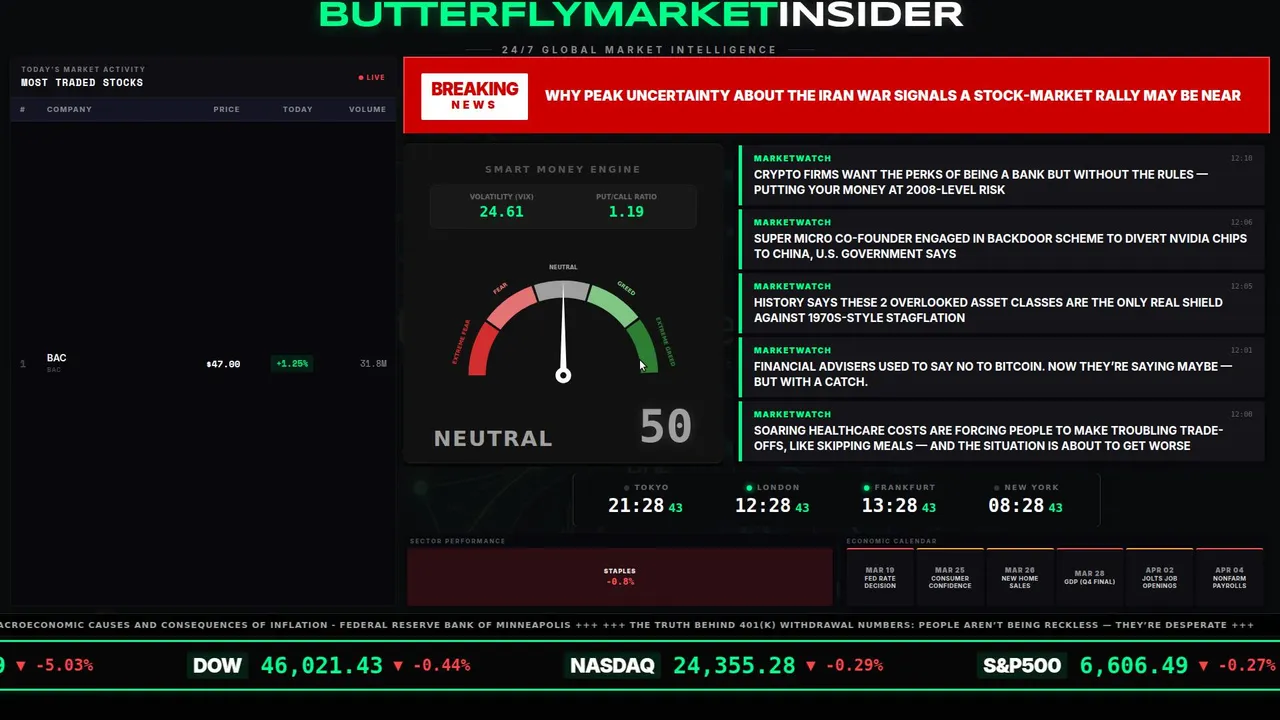Click the Tokyo clock 21:28

[636, 506]
